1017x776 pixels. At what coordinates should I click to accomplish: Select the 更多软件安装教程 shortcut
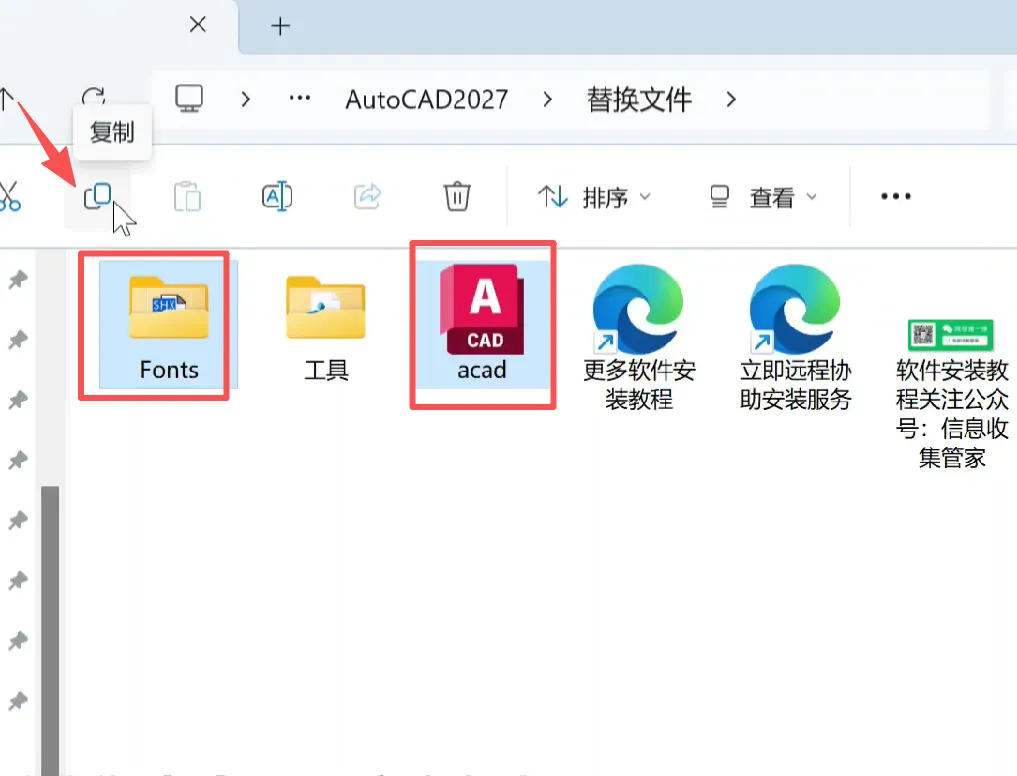(639, 337)
